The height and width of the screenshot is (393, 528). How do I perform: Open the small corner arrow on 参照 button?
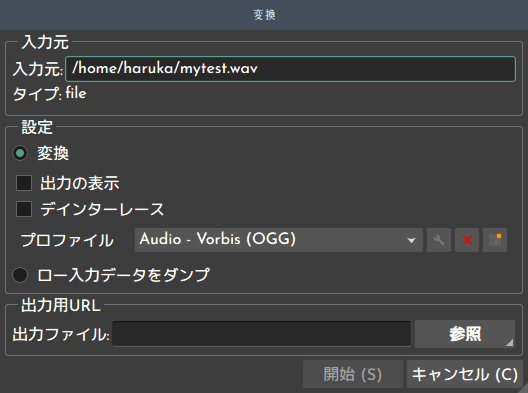pos(509,343)
